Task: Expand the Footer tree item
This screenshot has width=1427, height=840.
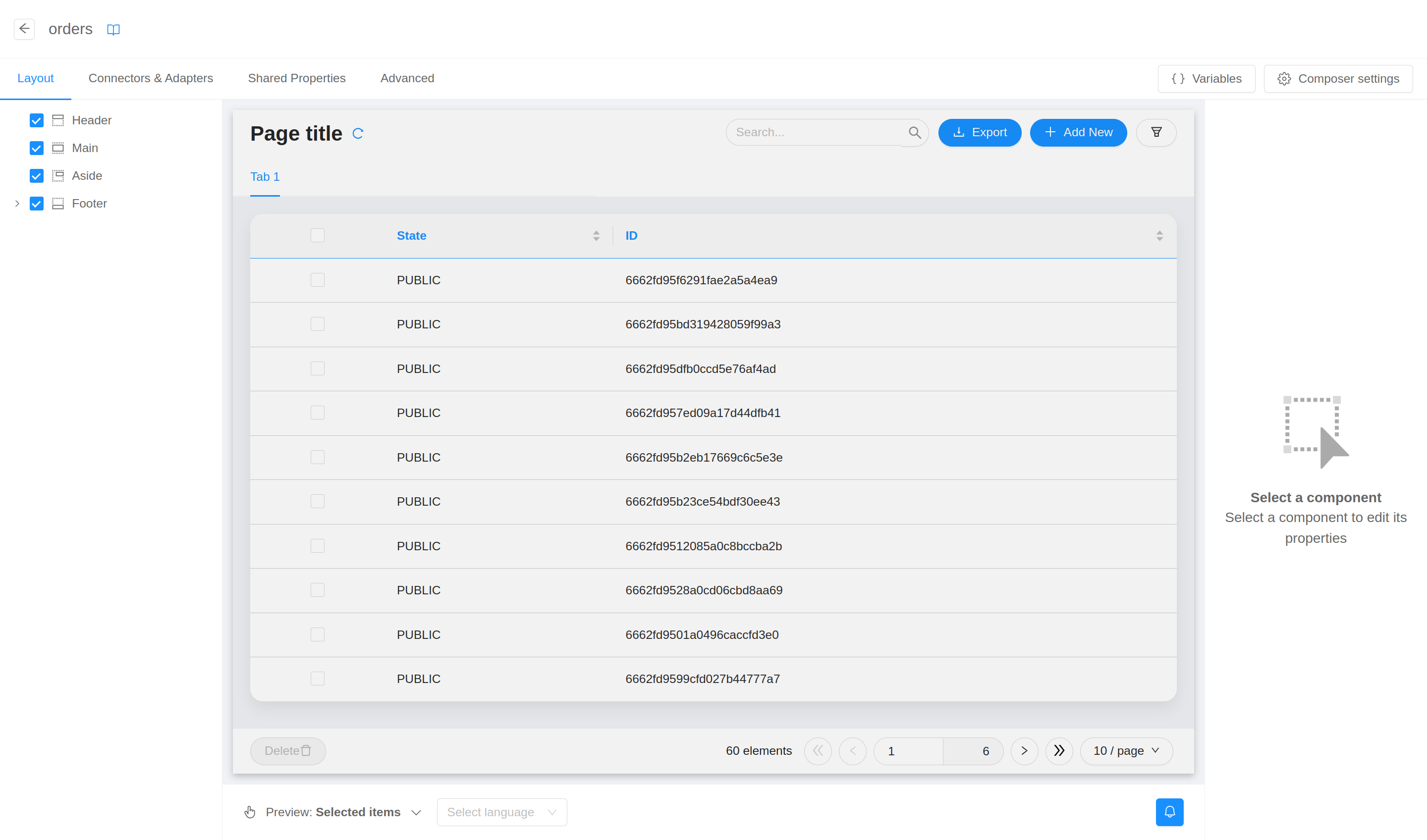Action: pyautogui.click(x=17, y=204)
